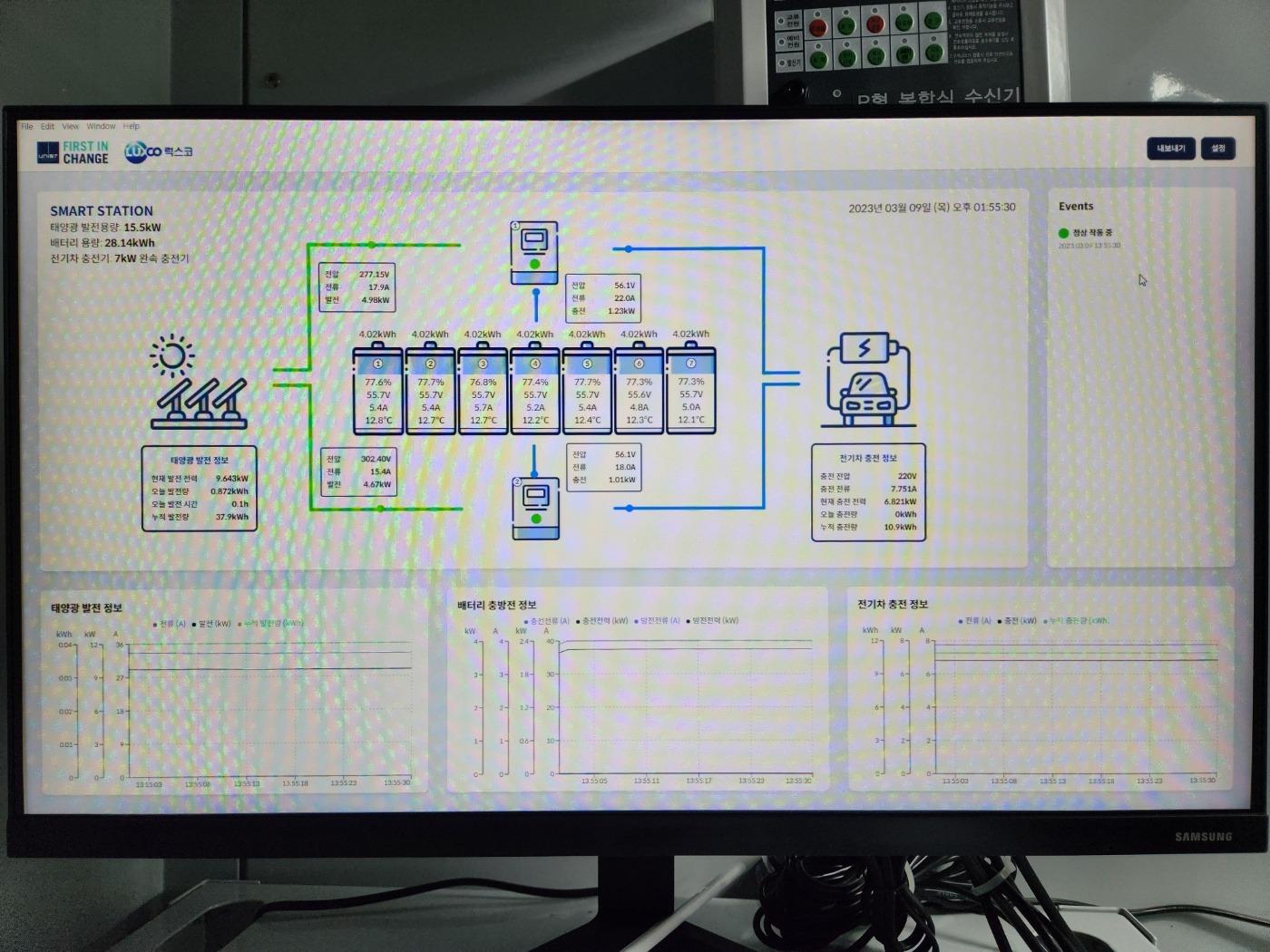Click the EV charging car icon

point(865,381)
